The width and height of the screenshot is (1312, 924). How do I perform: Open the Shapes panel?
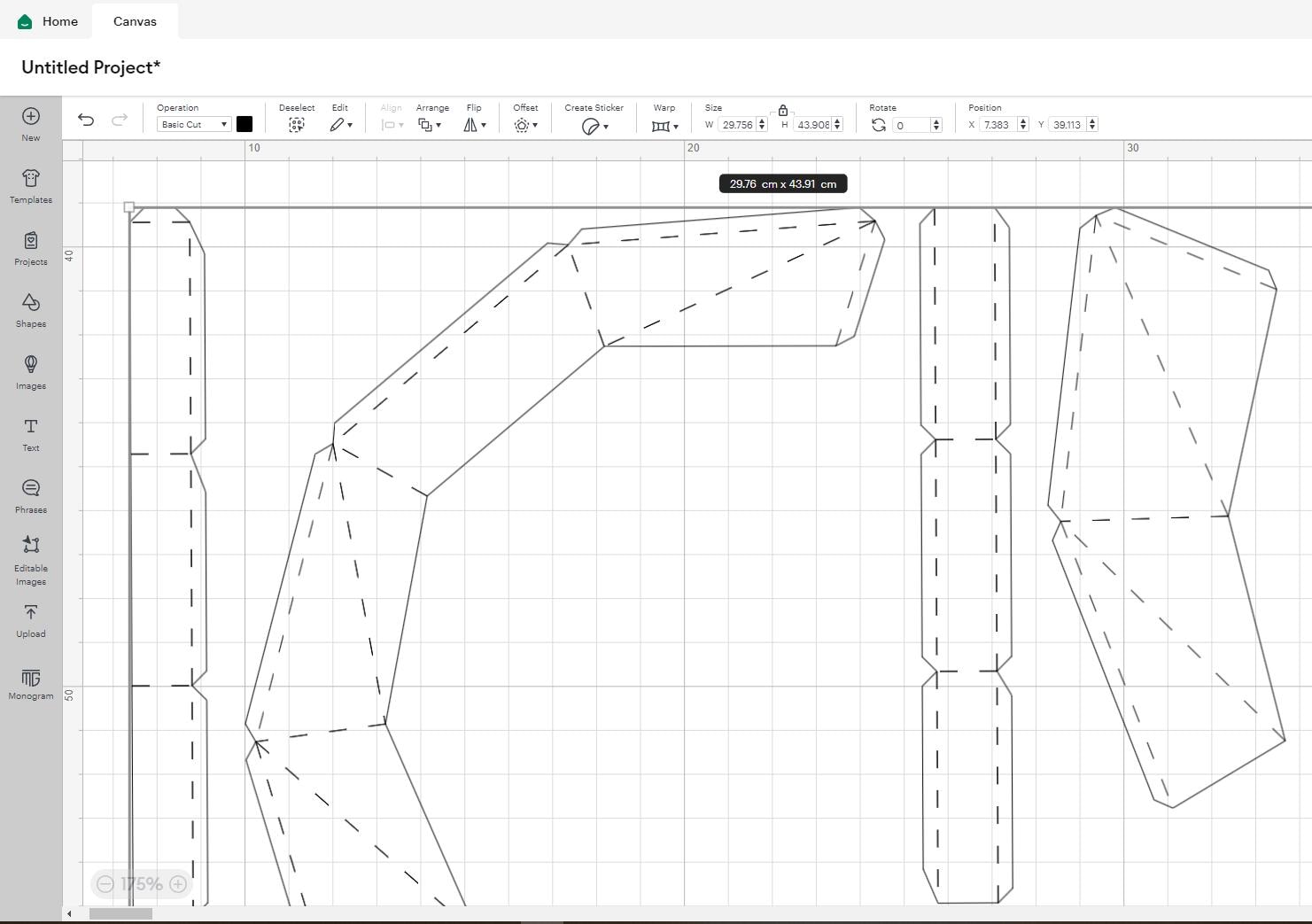coord(31,310)
